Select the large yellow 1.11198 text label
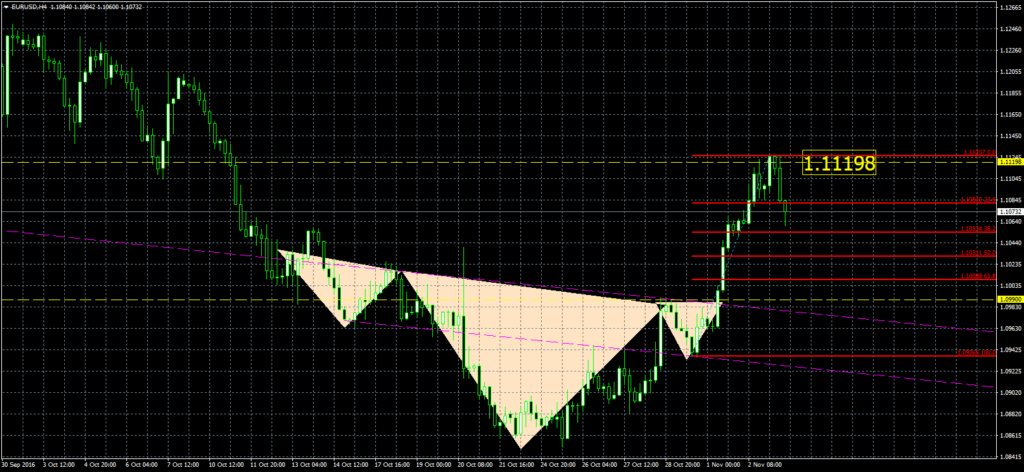This screenshot has width=1024, height=472. click(838, 163)
